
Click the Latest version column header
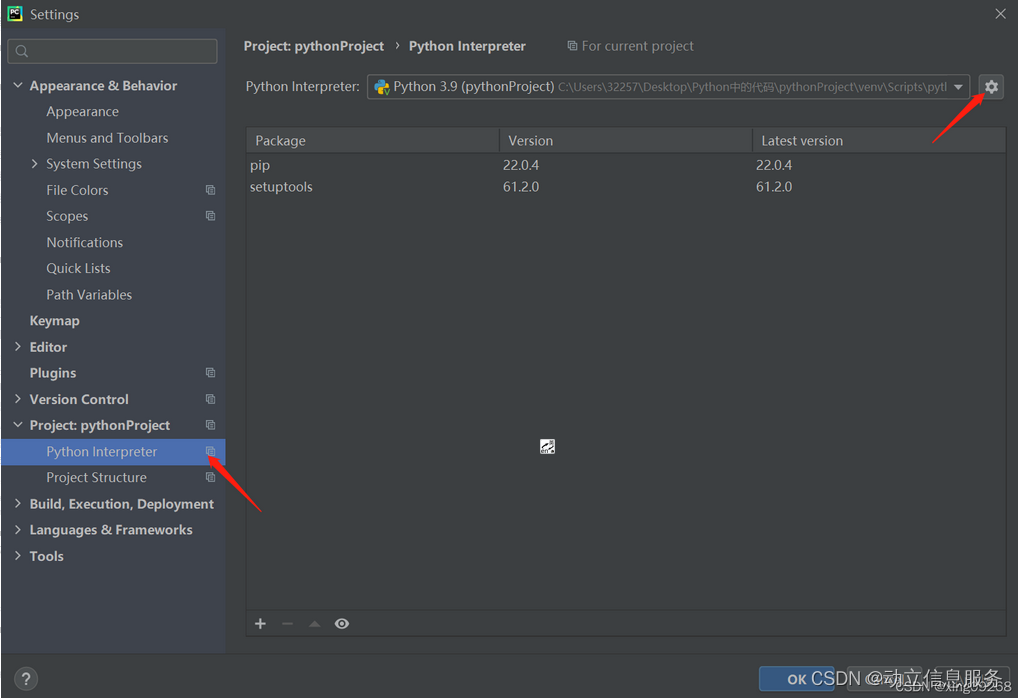[x=879, y=140]
